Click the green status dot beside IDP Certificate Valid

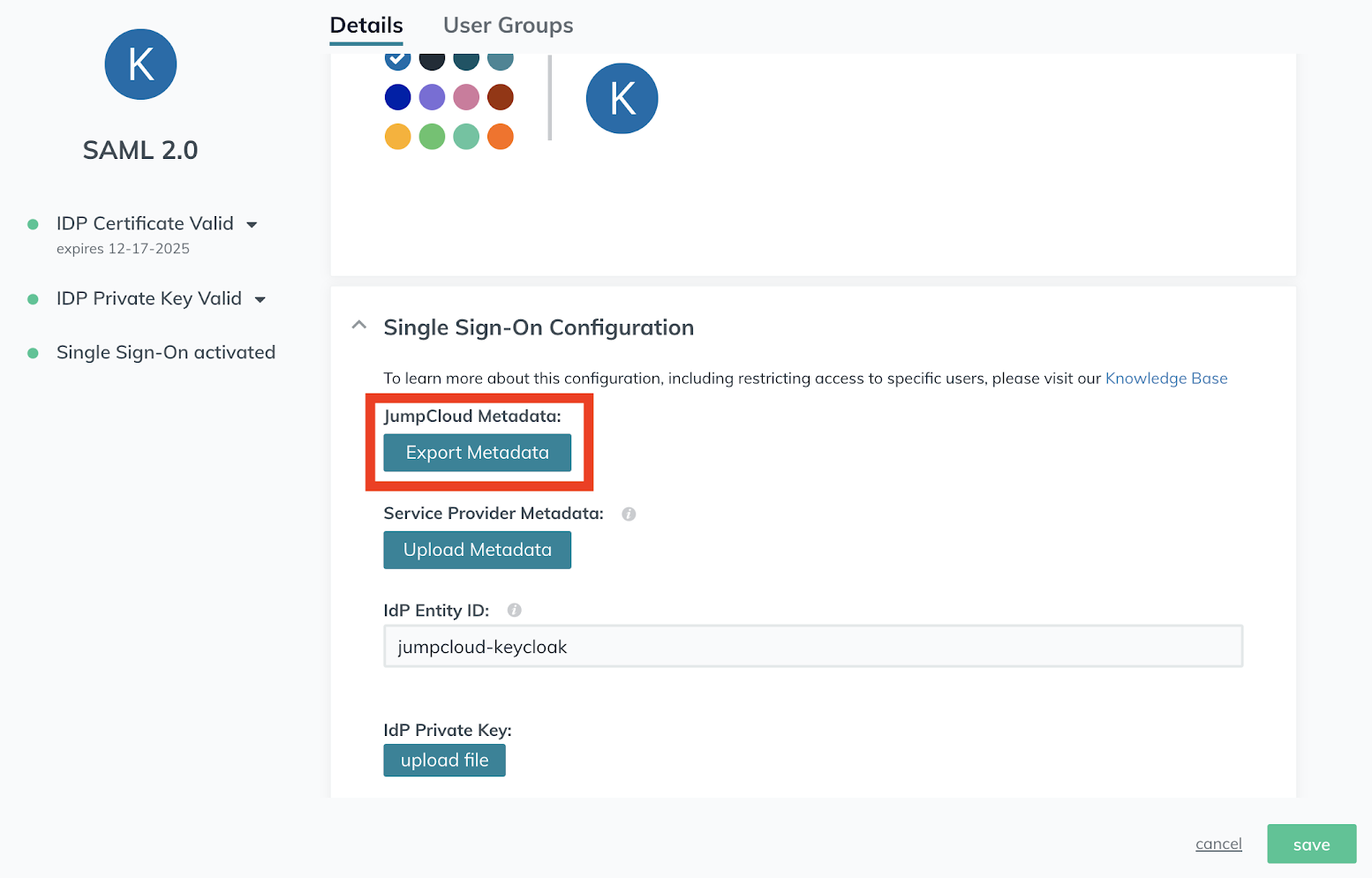[34, 223]
